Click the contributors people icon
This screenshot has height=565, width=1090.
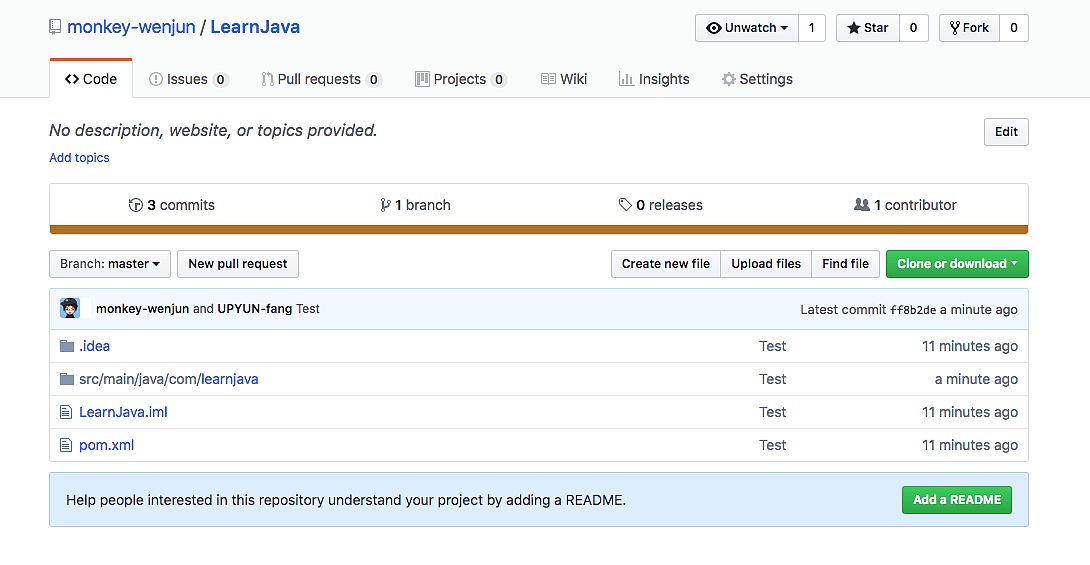861,205
